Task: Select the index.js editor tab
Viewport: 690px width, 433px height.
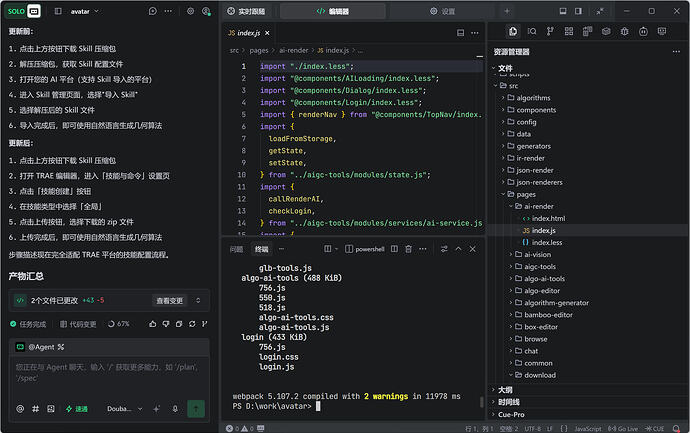Action: coord(249,33)
